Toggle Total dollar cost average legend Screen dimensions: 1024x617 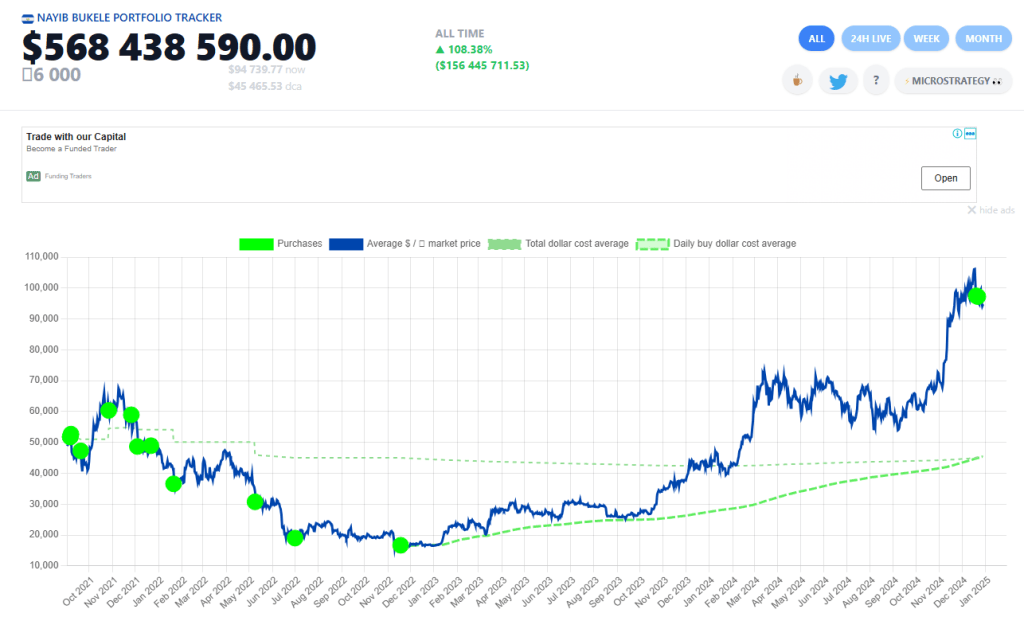click(560, 243)
